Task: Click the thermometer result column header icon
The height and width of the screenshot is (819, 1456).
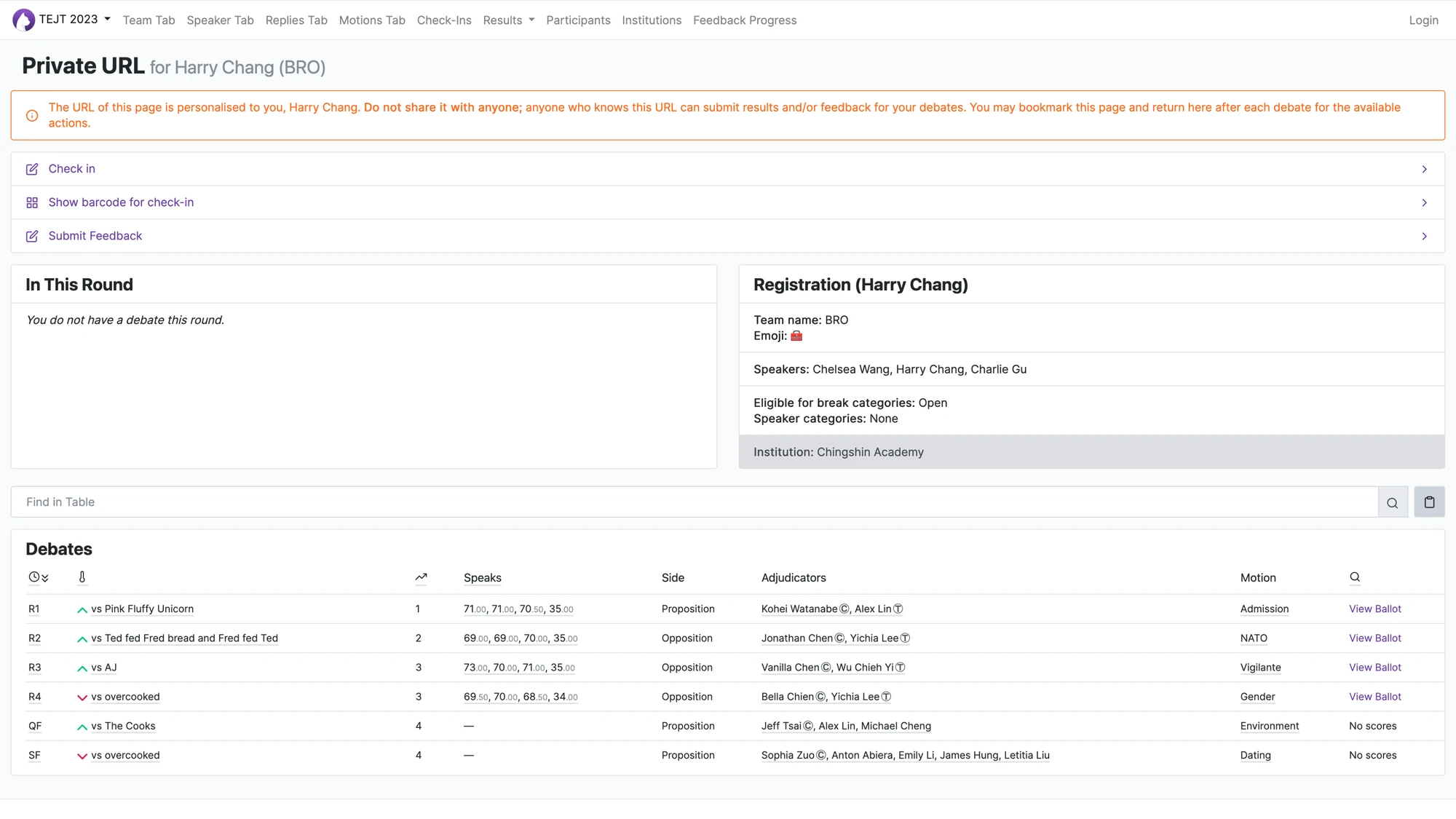Action: 82,577
